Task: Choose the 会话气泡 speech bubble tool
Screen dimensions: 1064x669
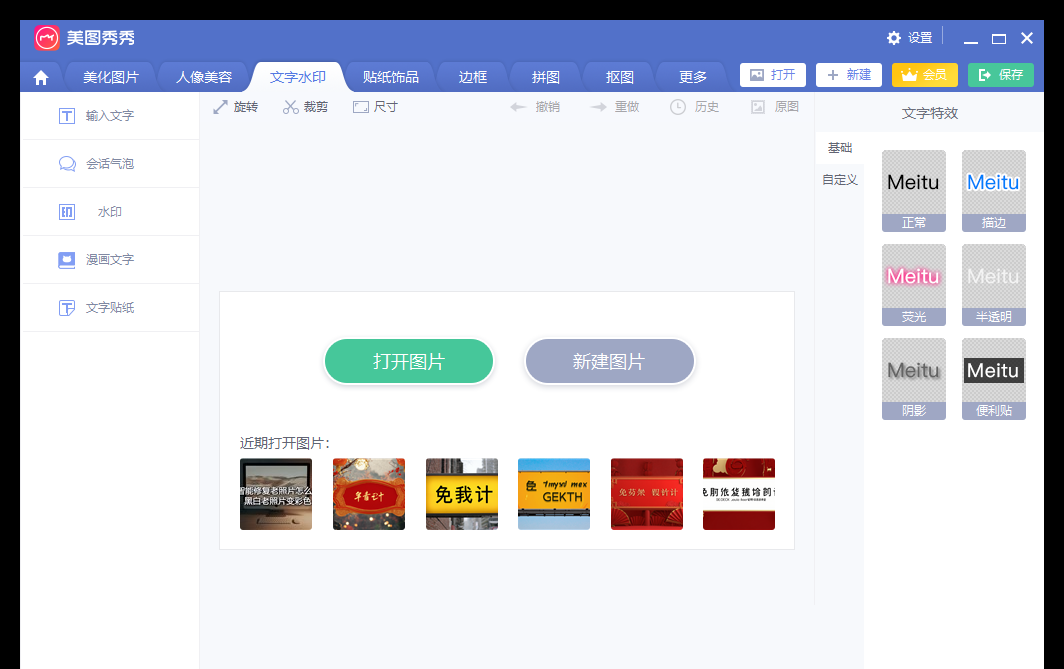Action: [x=111, y=164]
